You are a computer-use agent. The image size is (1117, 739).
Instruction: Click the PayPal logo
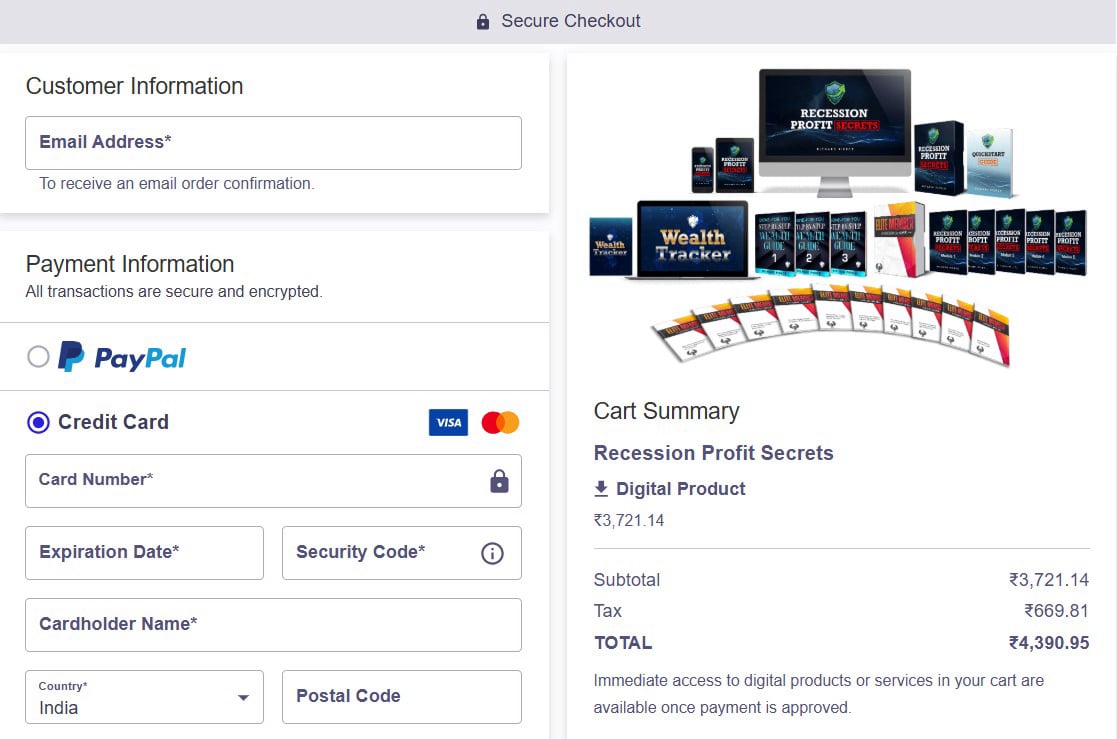click(122, 357)
